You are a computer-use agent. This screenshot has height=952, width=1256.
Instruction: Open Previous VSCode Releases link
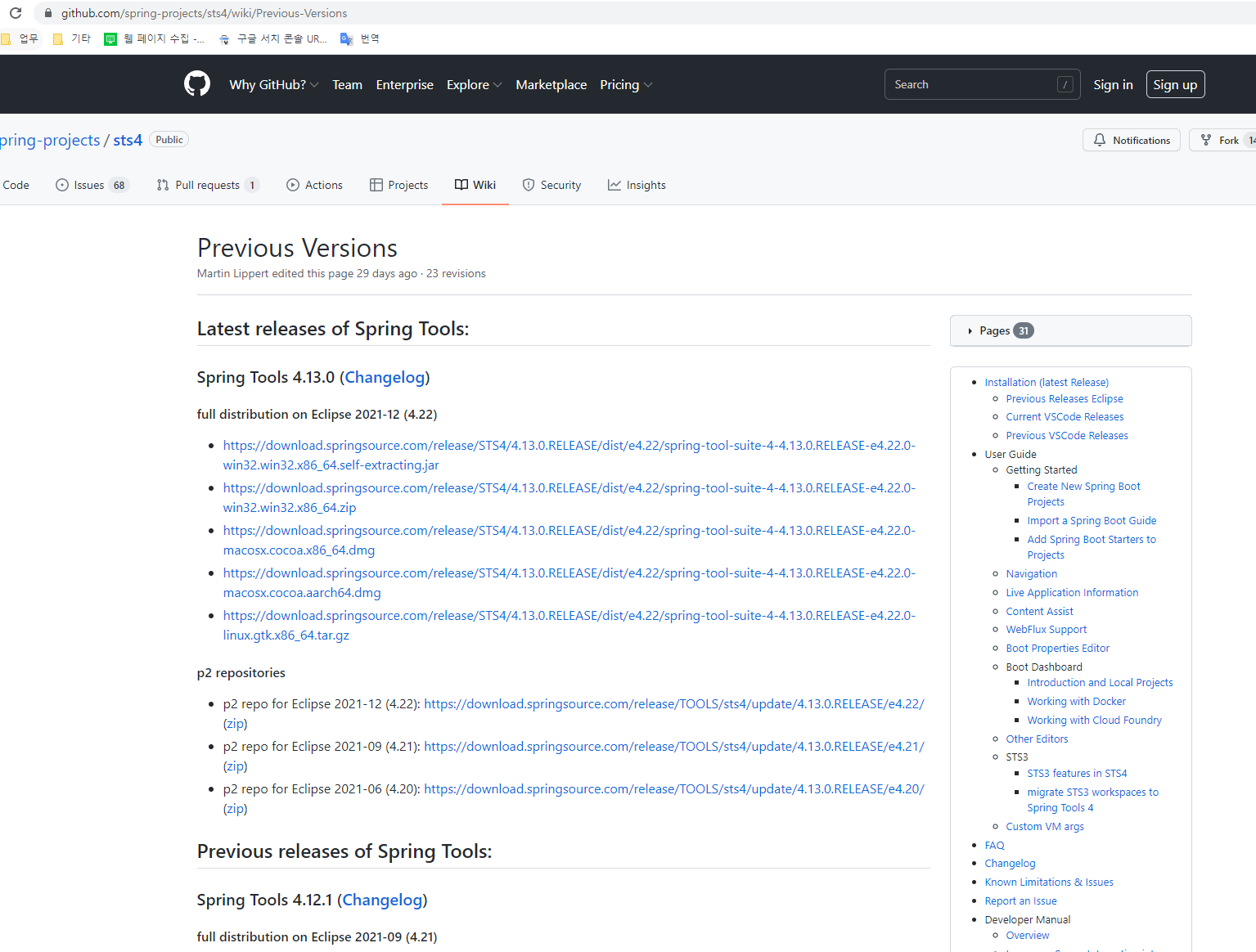tap(1067, 435)
